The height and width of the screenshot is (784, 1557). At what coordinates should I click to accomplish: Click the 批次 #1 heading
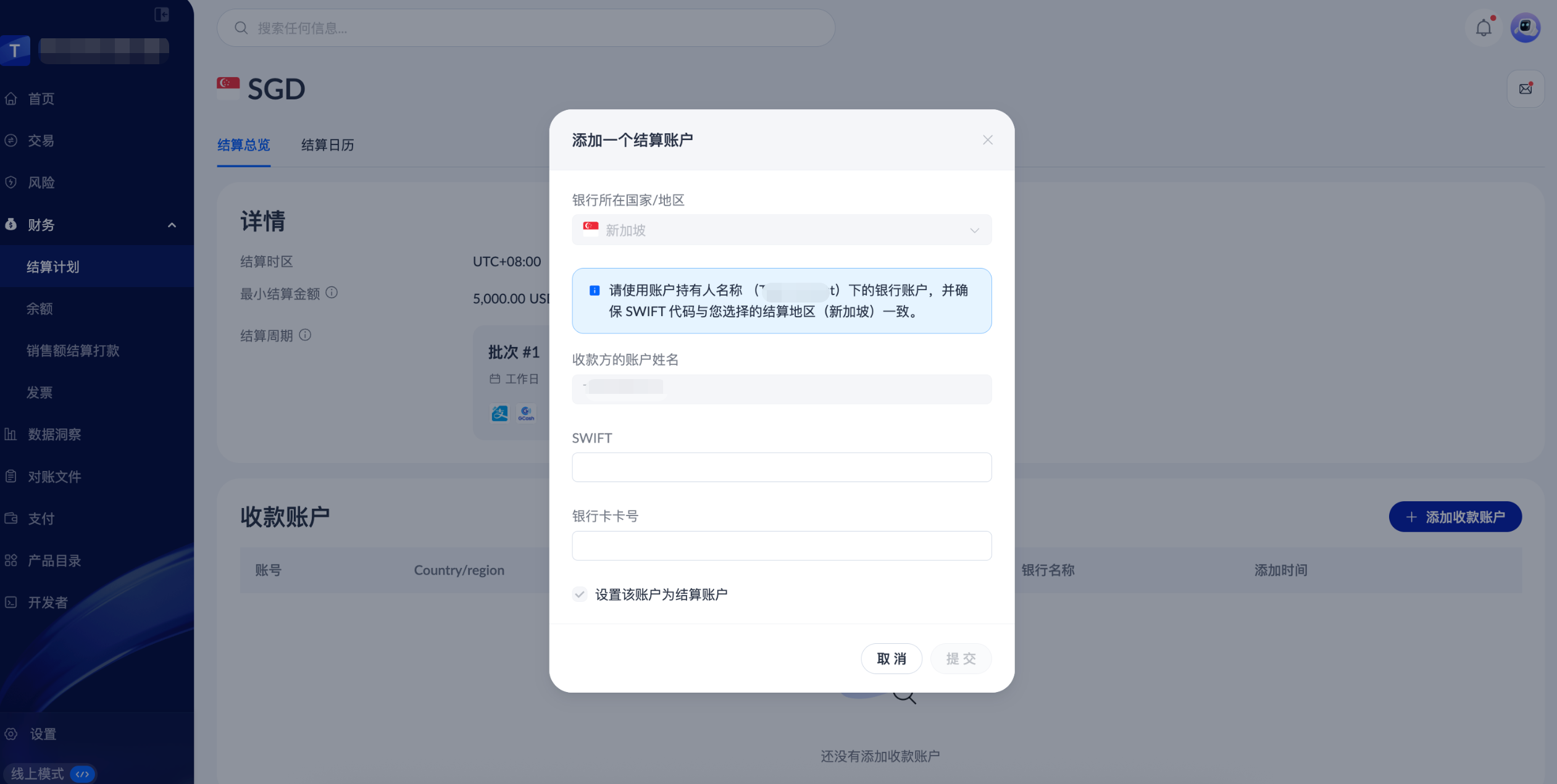point(514,352)
